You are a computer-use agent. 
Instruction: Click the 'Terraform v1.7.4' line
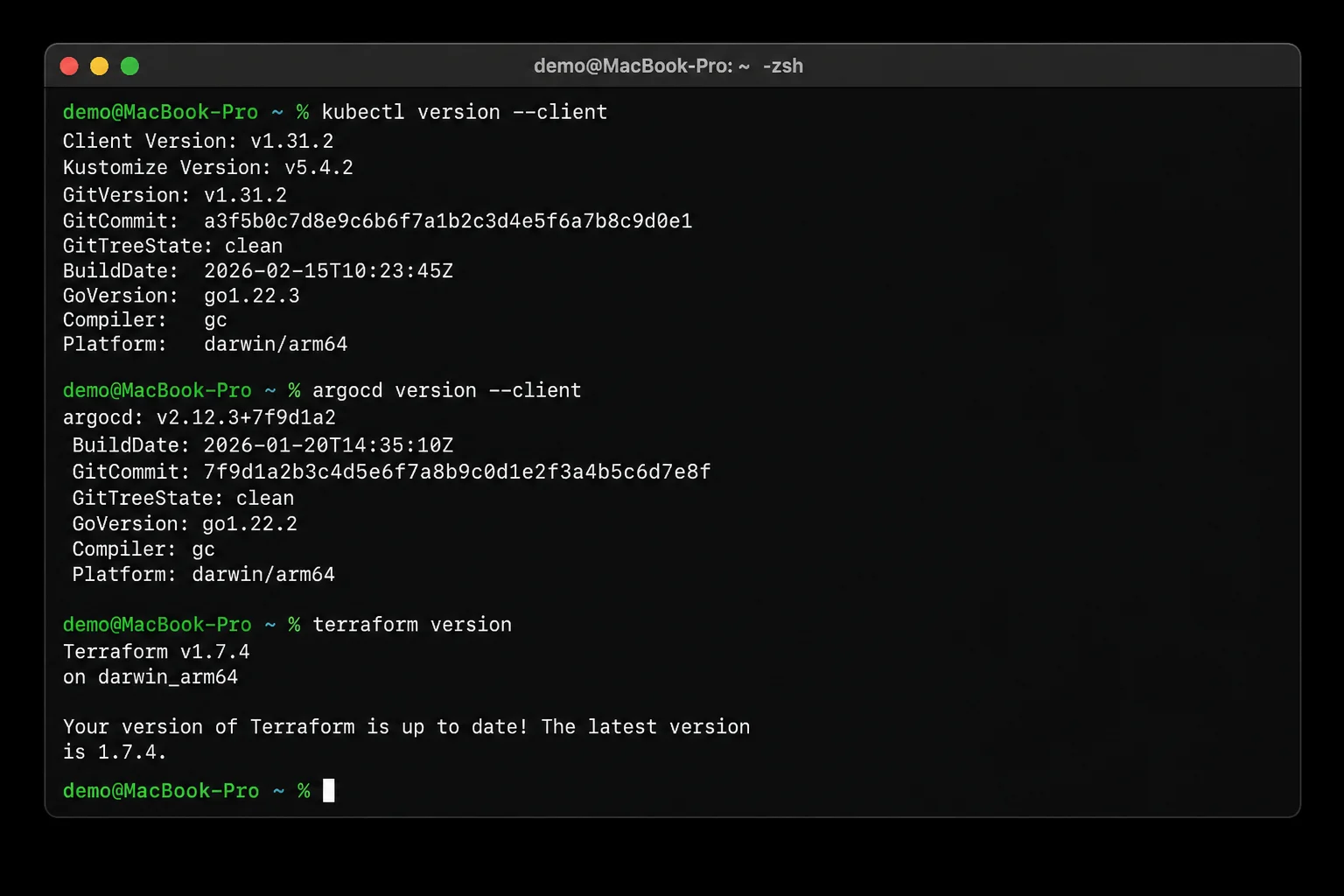pyautogui.click(x=157, y=652)
